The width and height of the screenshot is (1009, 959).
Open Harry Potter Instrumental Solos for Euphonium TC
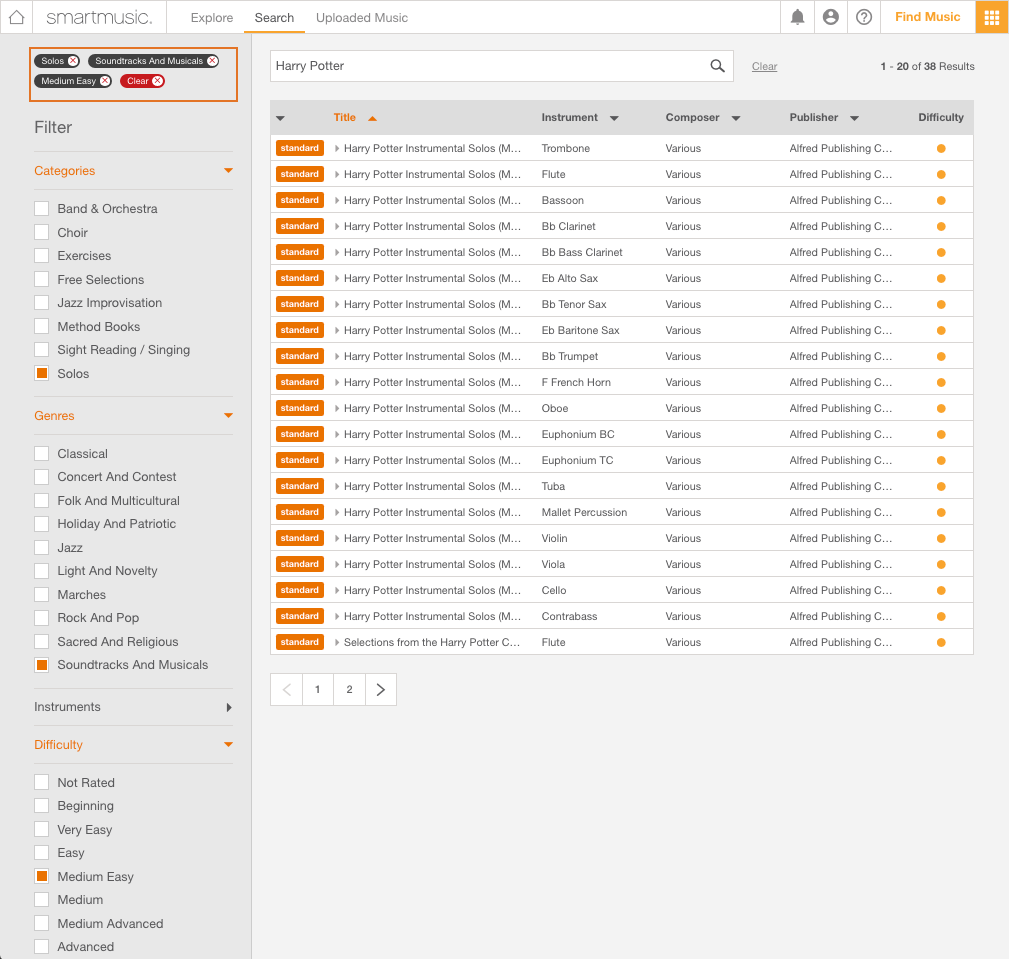432,460
